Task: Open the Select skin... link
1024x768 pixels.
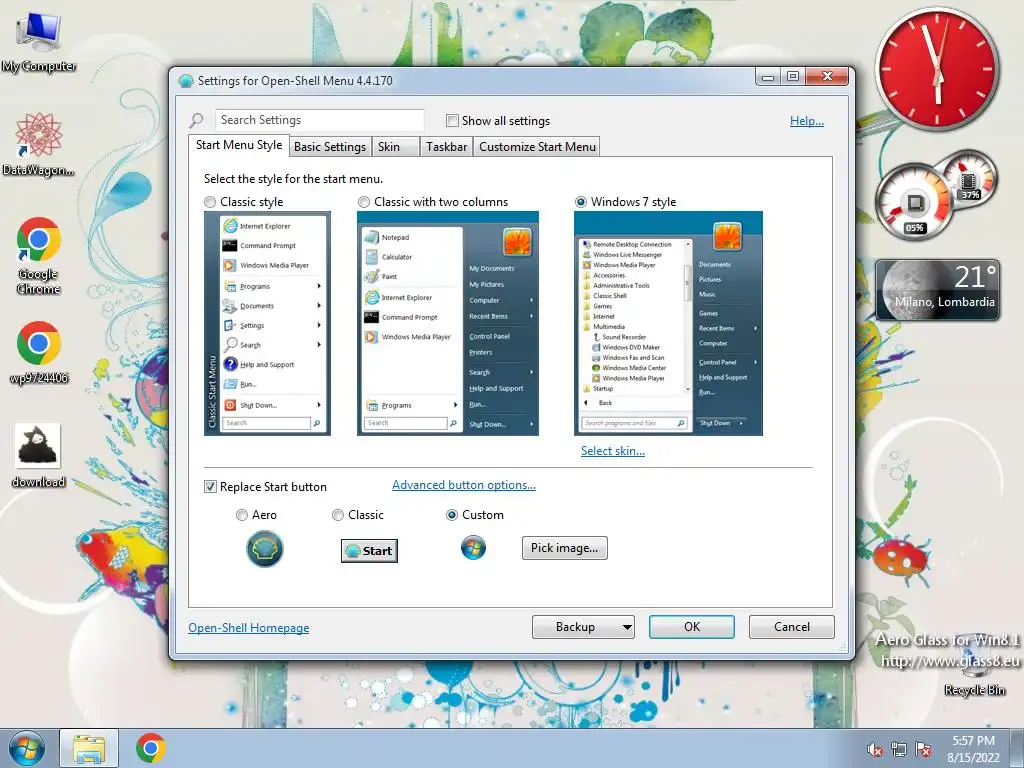Action: tap(613, 451)
